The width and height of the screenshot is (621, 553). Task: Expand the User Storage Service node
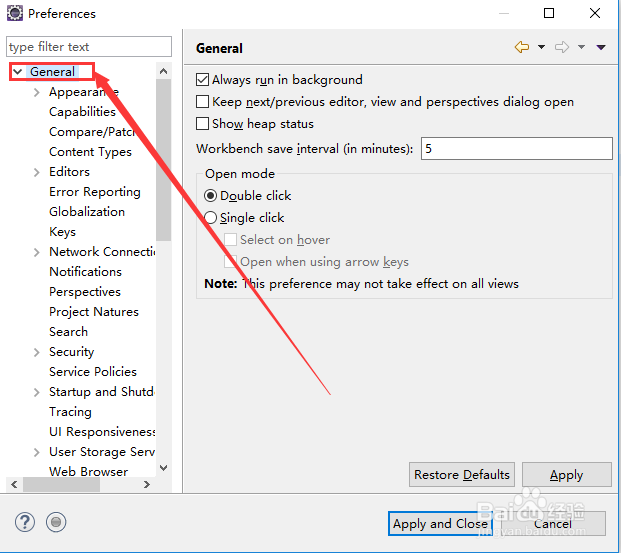(x=36, y=452)
